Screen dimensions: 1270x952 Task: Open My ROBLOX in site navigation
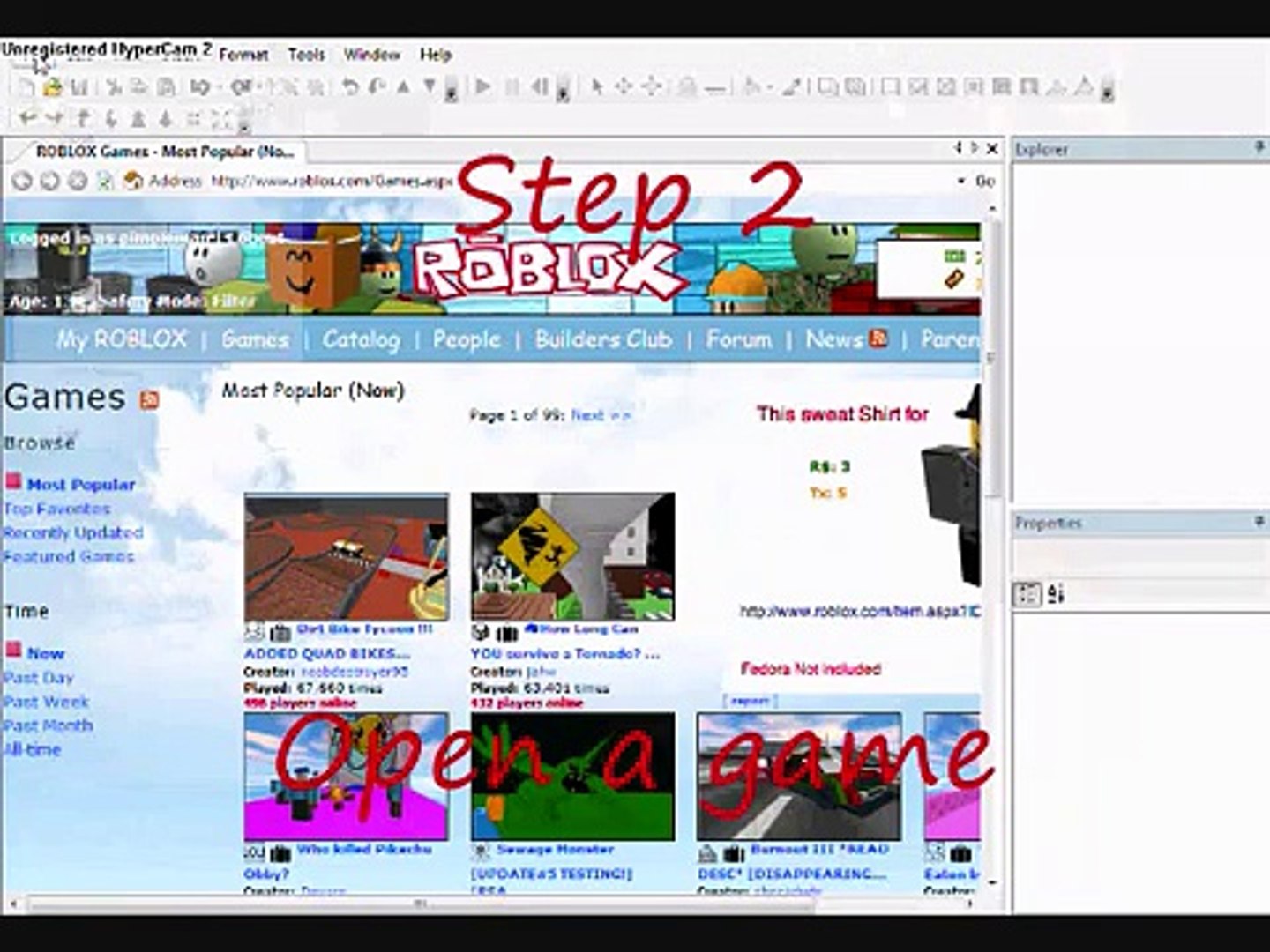pyautogui.click(x=122, y=339)
